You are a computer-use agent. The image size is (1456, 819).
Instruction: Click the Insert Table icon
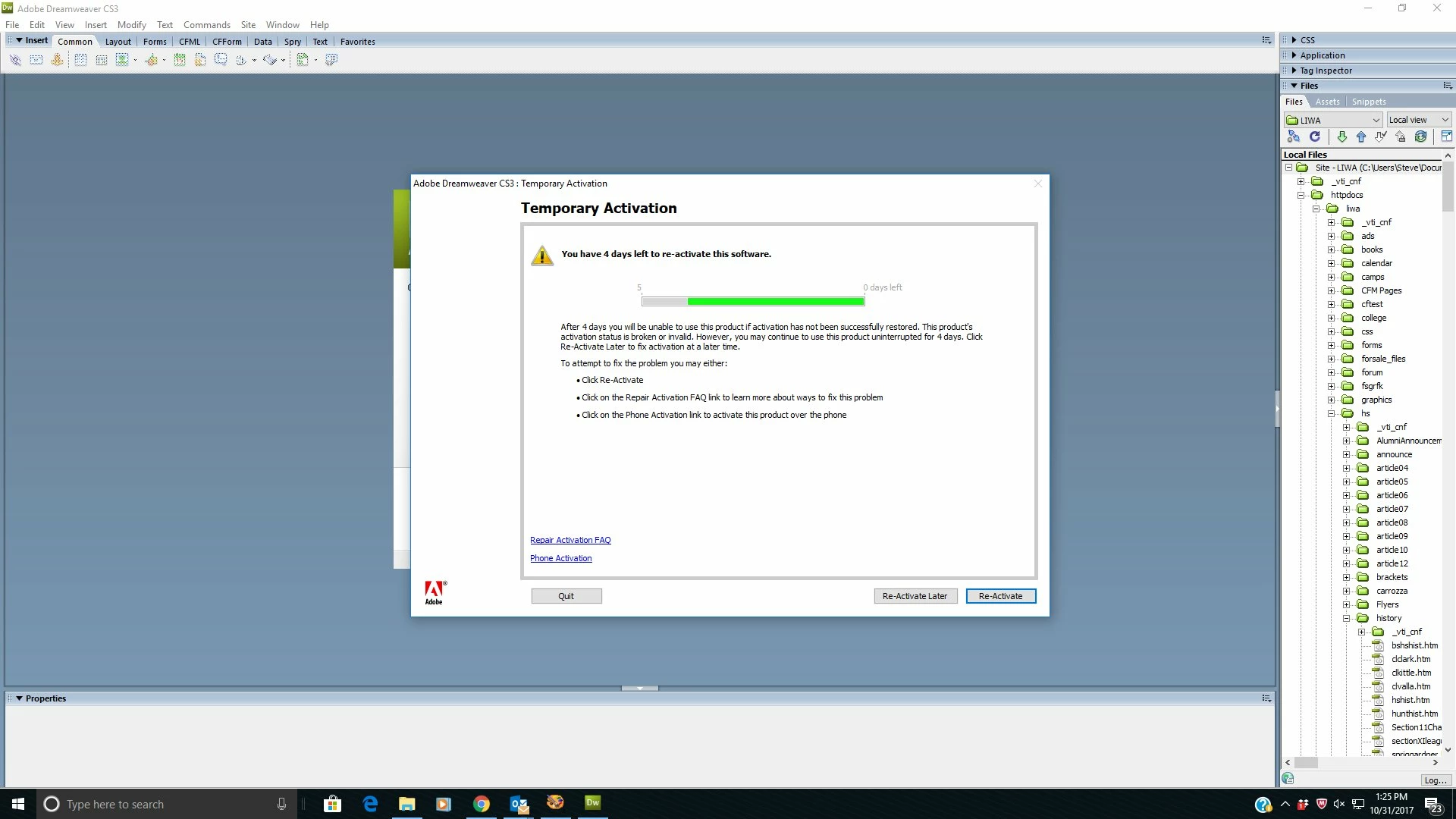[80, 60]
